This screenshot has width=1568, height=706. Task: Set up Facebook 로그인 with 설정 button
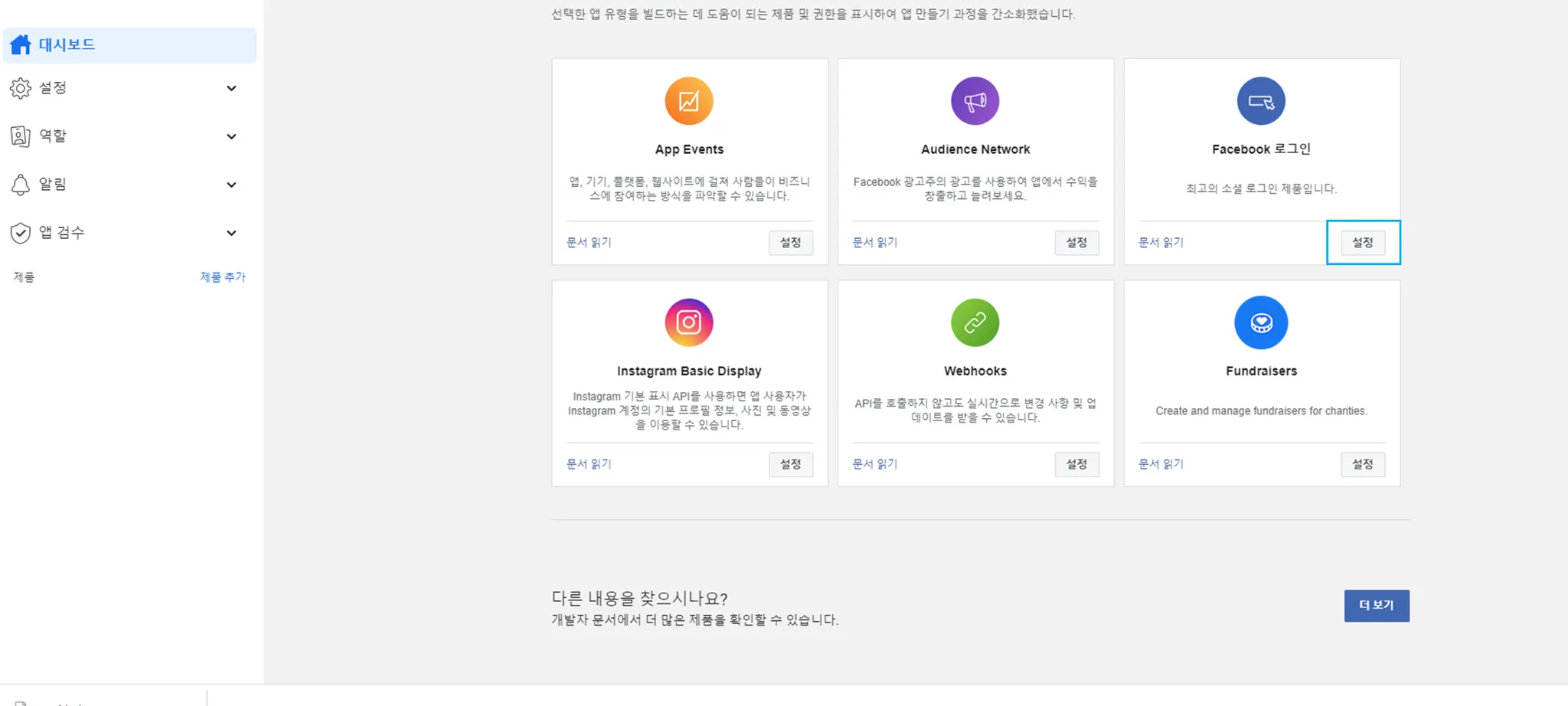[x=1363, y=243]
